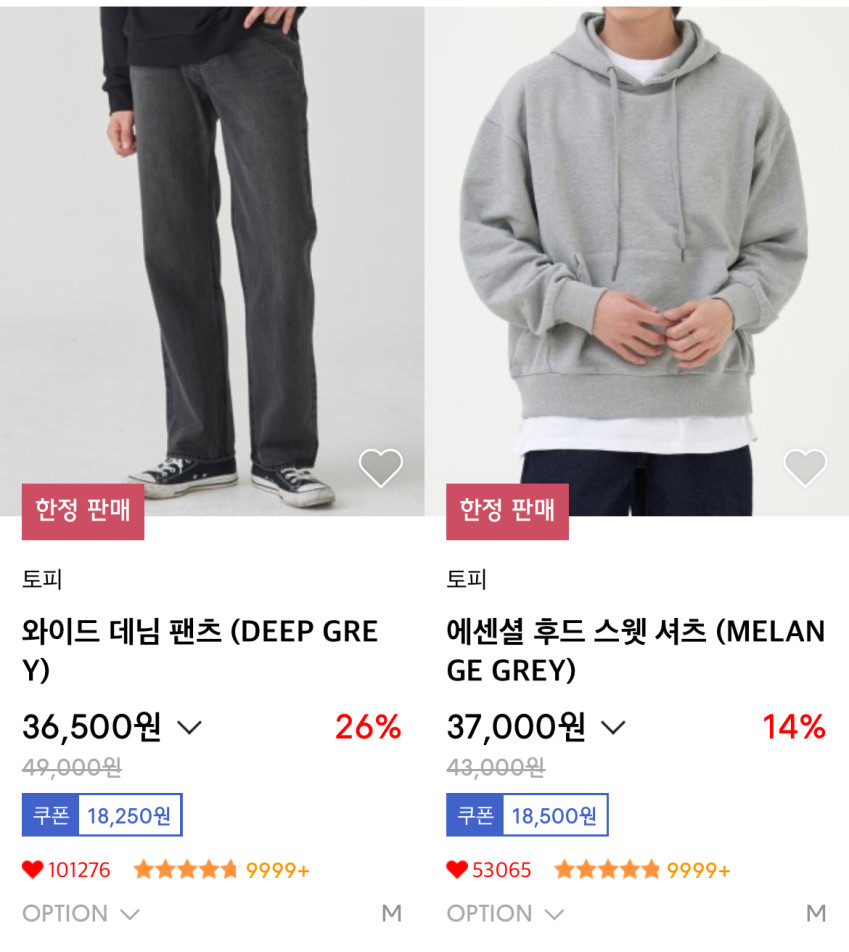Add wide denim pants to wishlist heart
Screen dimensions: 849x952
[x=380, y=467]
